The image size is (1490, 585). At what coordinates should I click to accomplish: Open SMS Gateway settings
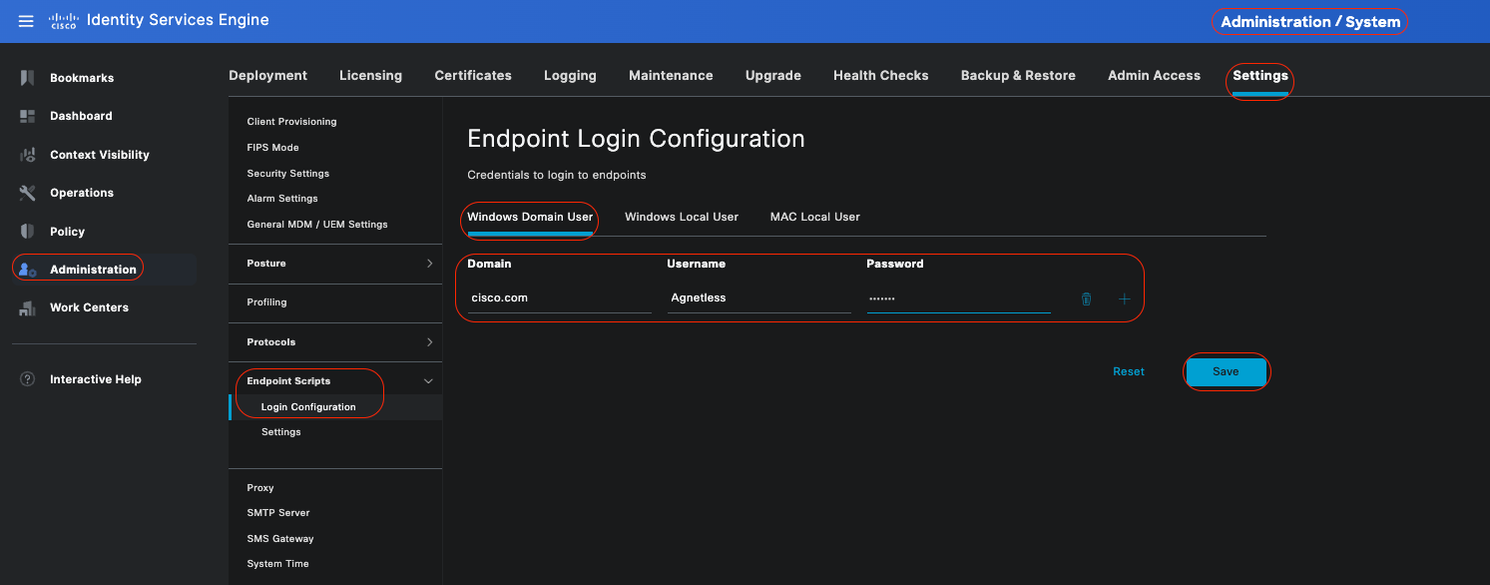(280, 539)
